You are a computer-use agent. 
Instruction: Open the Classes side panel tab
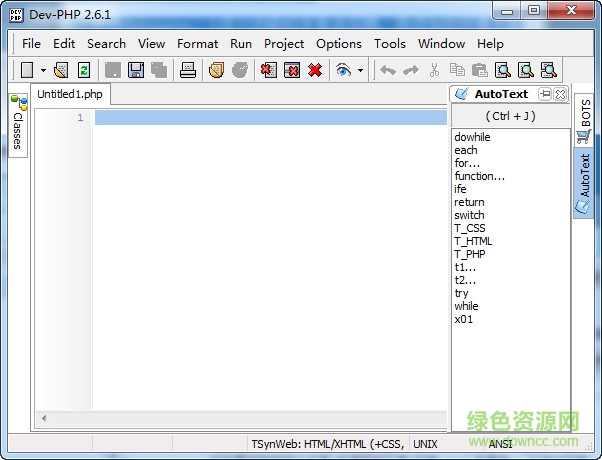(18, 126)
